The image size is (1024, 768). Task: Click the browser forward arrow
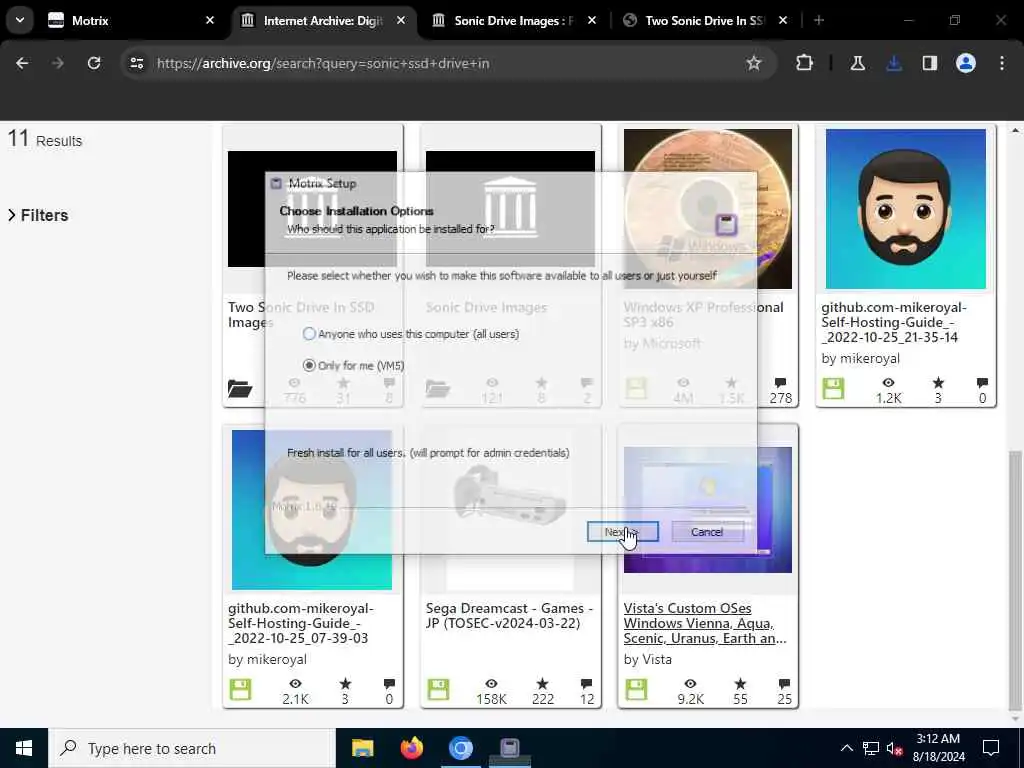tap(58, 63)
